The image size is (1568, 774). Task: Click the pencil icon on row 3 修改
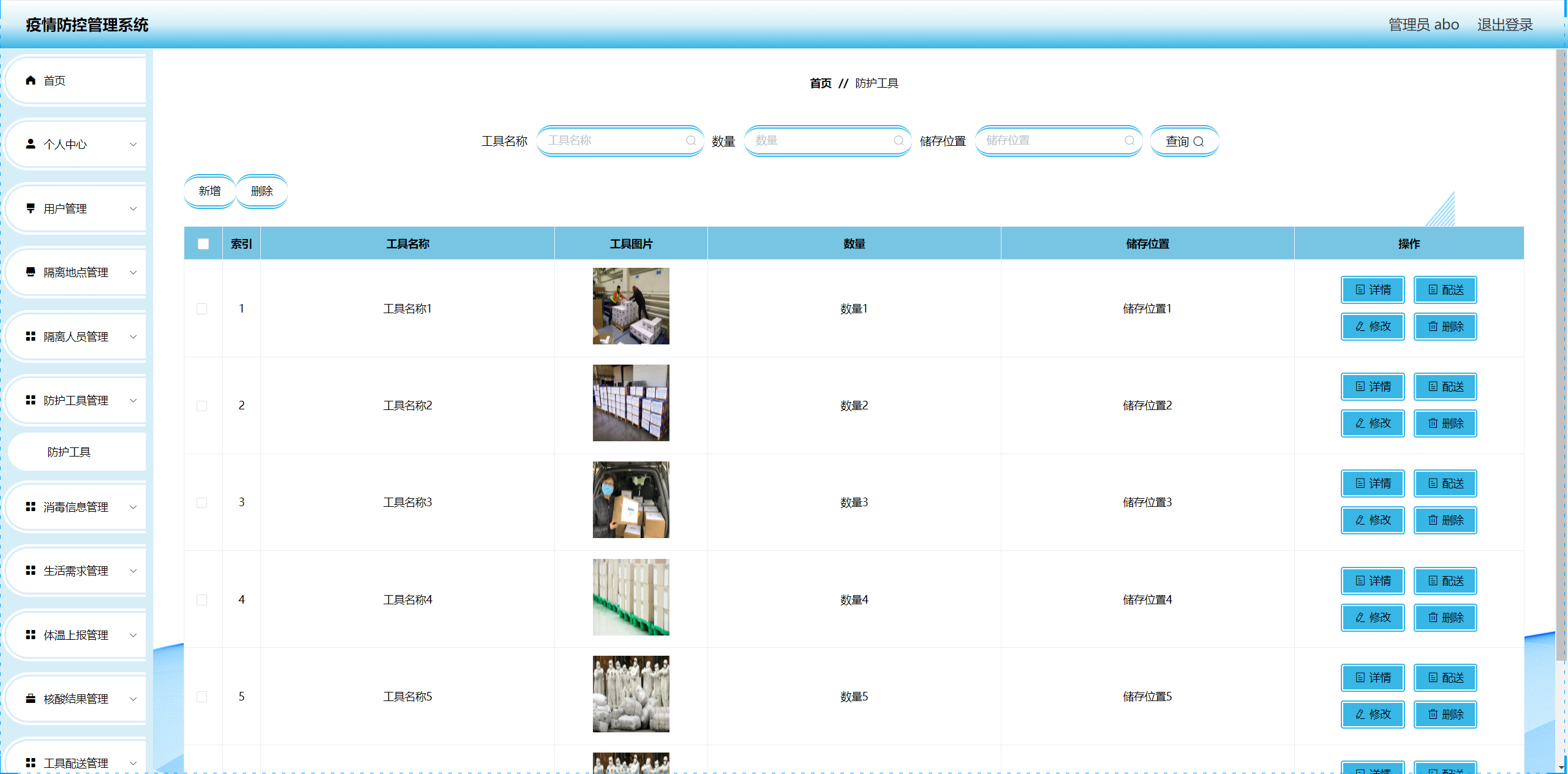pos(1360,520)
